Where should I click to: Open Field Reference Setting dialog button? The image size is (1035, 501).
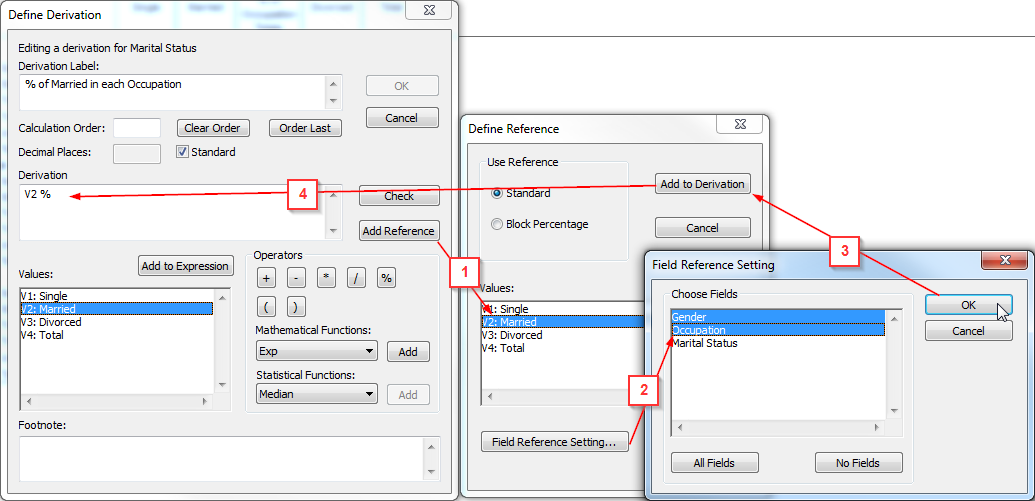[x=554, y=441]
